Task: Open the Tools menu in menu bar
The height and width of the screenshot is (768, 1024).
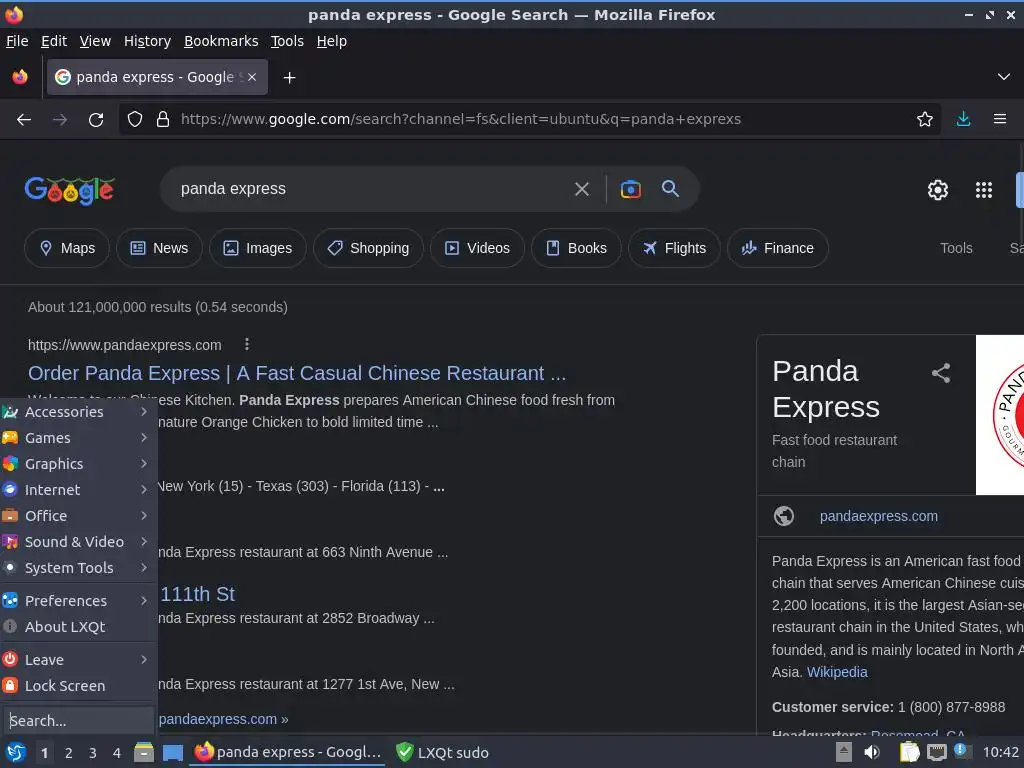Action: [287, 41]
